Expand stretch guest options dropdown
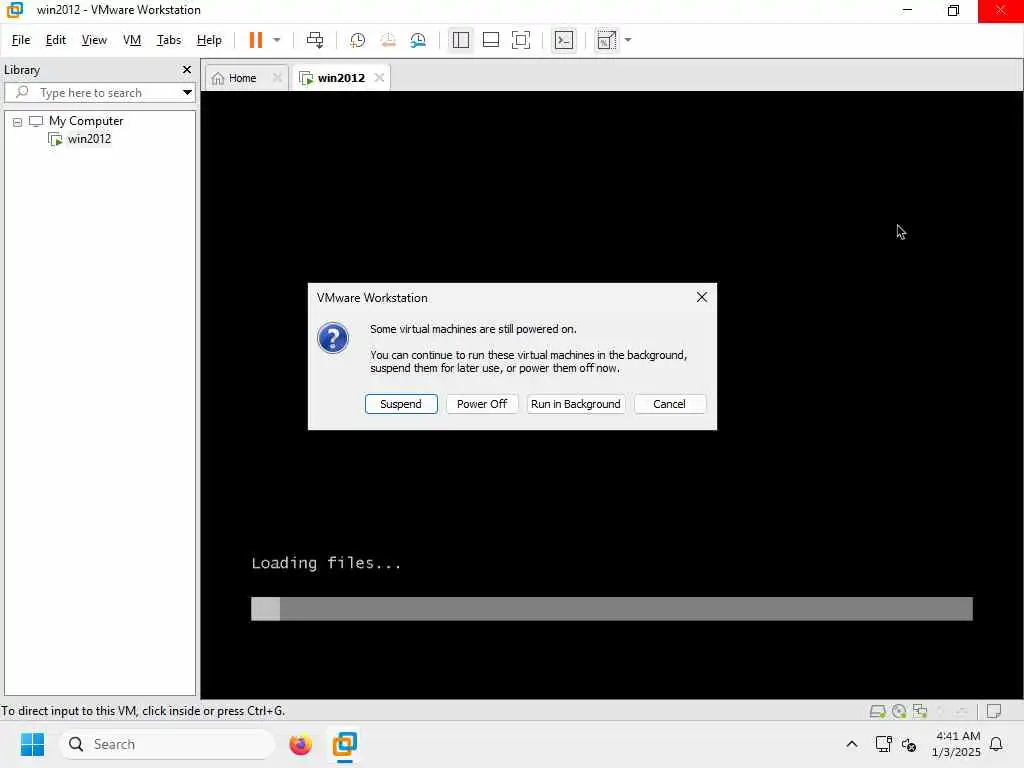This screenshot has width=1024, height=768. coord(628,40)
